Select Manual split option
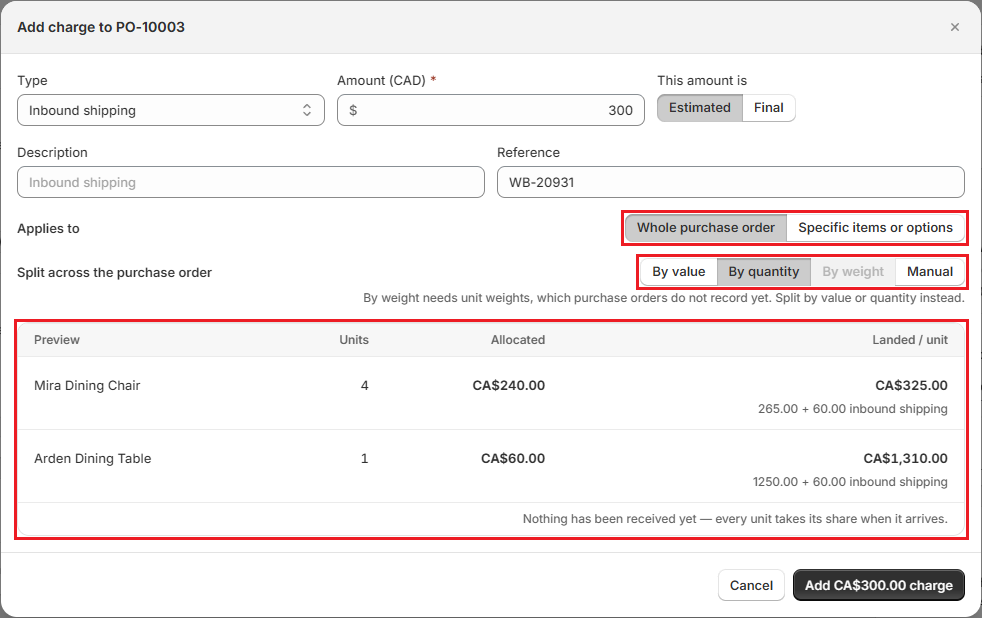Screen dimensions: 982x618 pos(930,272)
